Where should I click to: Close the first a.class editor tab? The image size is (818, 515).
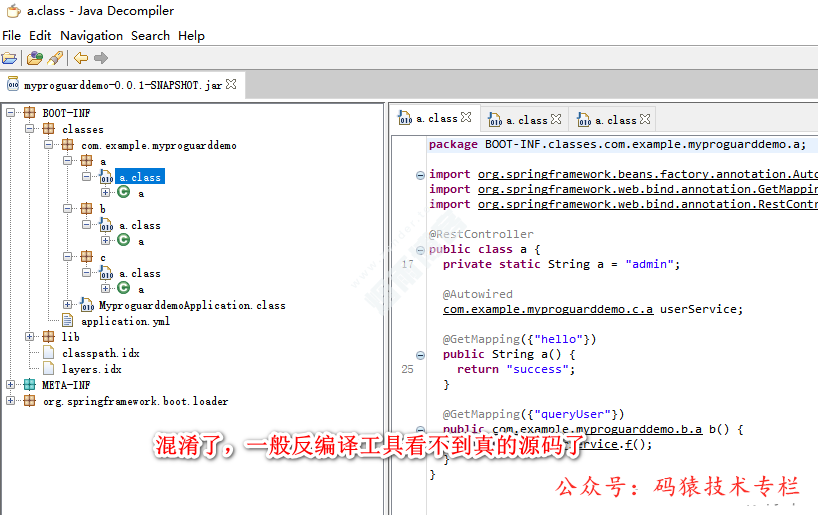click(467, 119)
